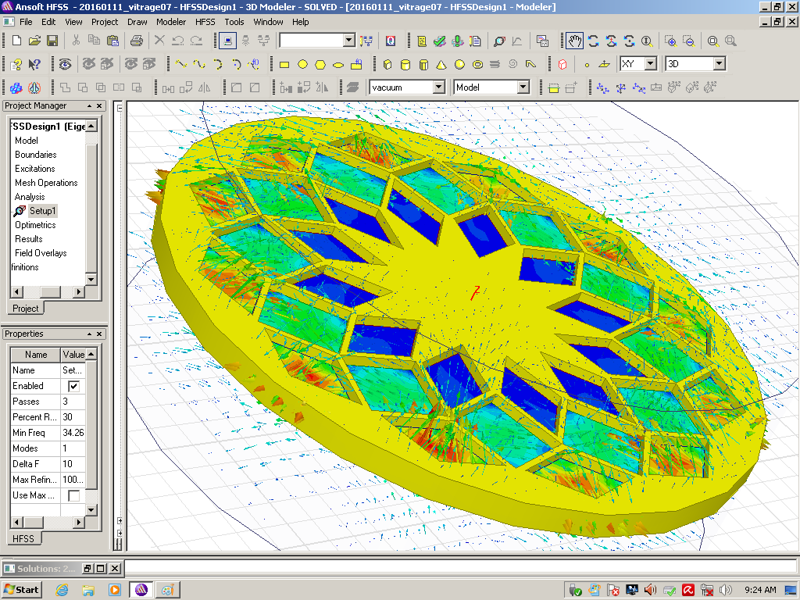
Task: Open the vacuum material dropdown
Action: (438, 88)
